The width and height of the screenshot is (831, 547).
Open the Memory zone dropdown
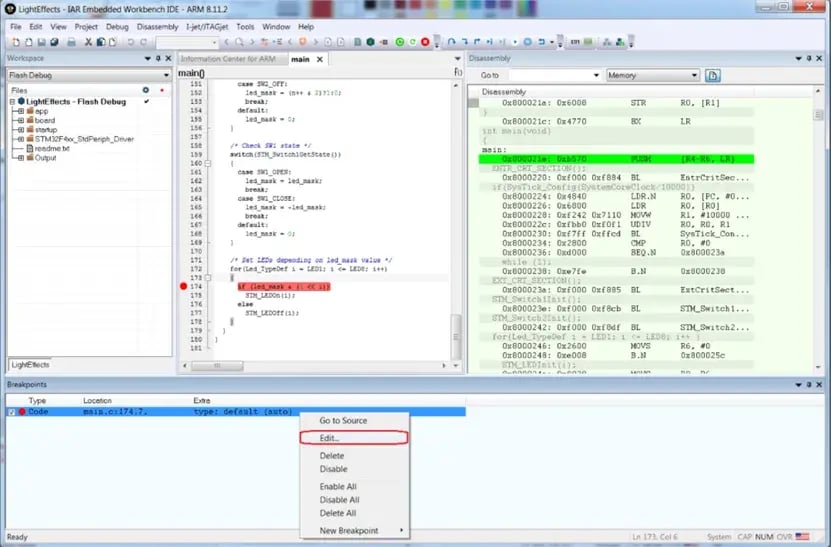point(694,75)
